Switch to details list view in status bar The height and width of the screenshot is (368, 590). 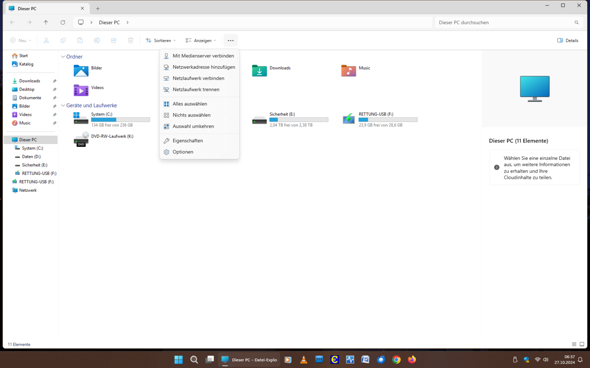574,344
